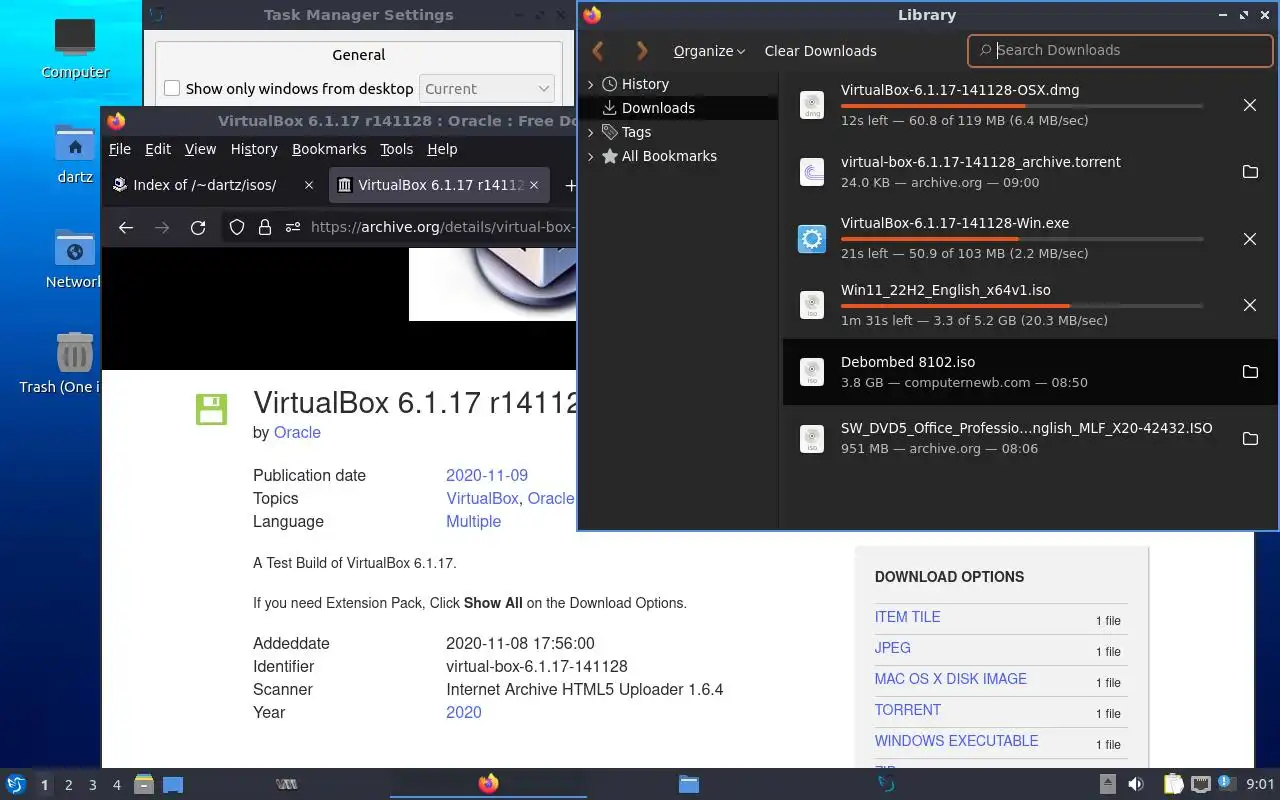Click the ITEM TILE download option

pyautogui.click(x=907, y=617)
